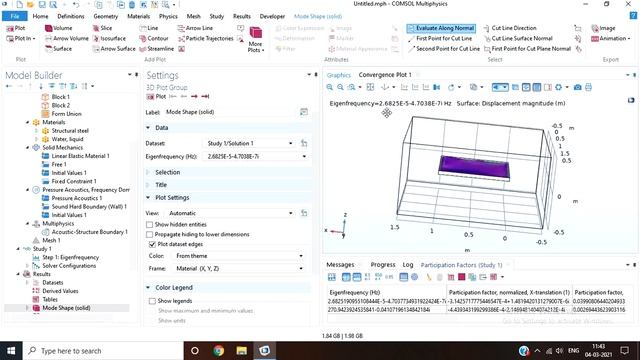Enable Propagate hiding to lower dimensions
The height and width of the screenshot is (360, 640).
pyautogui.click(x=149, y=234)
